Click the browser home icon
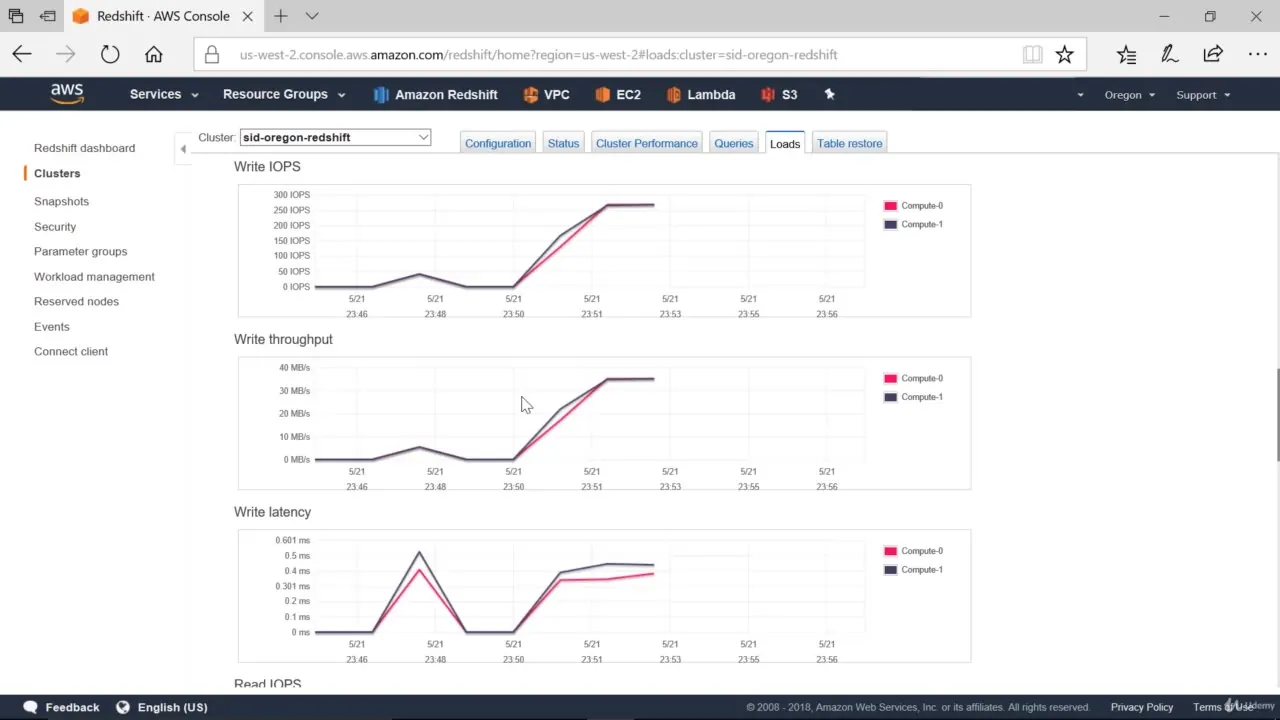Image resolution: width=1280 pixels, height=720 pixels. pos(153,55)
